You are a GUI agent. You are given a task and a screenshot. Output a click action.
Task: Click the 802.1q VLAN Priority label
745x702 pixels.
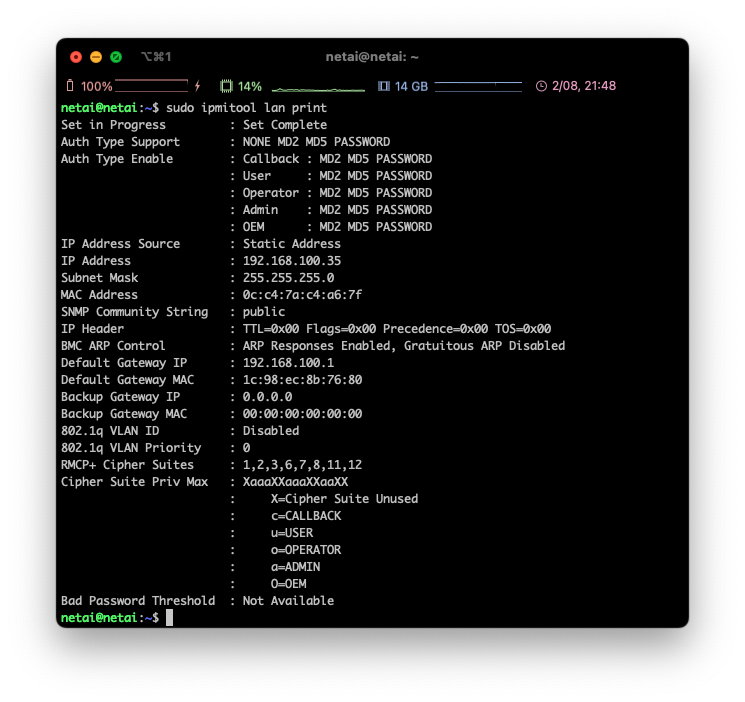[x=131, y=448]
